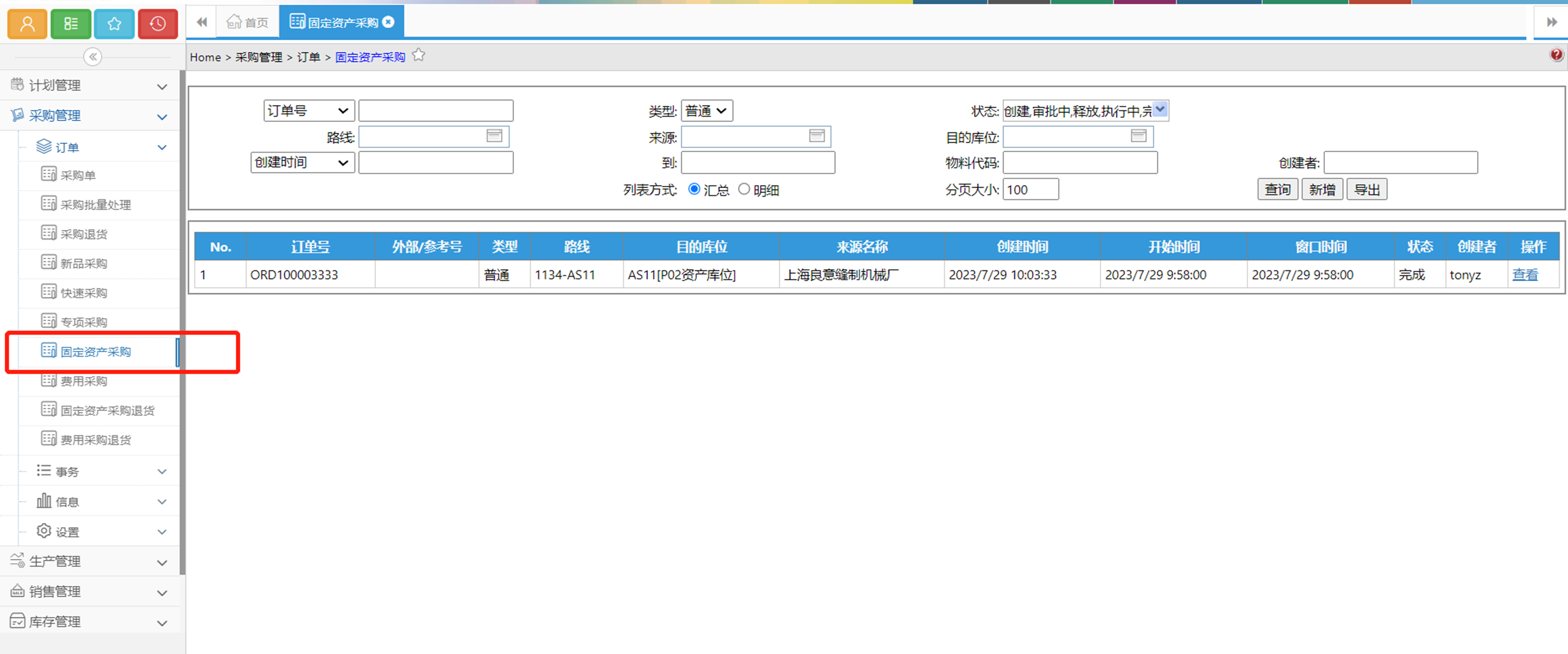Image resolution: width=1568 pixels, height=654 pixels.
Task: Click the 新增 button
Action: tap(1322, 189)
